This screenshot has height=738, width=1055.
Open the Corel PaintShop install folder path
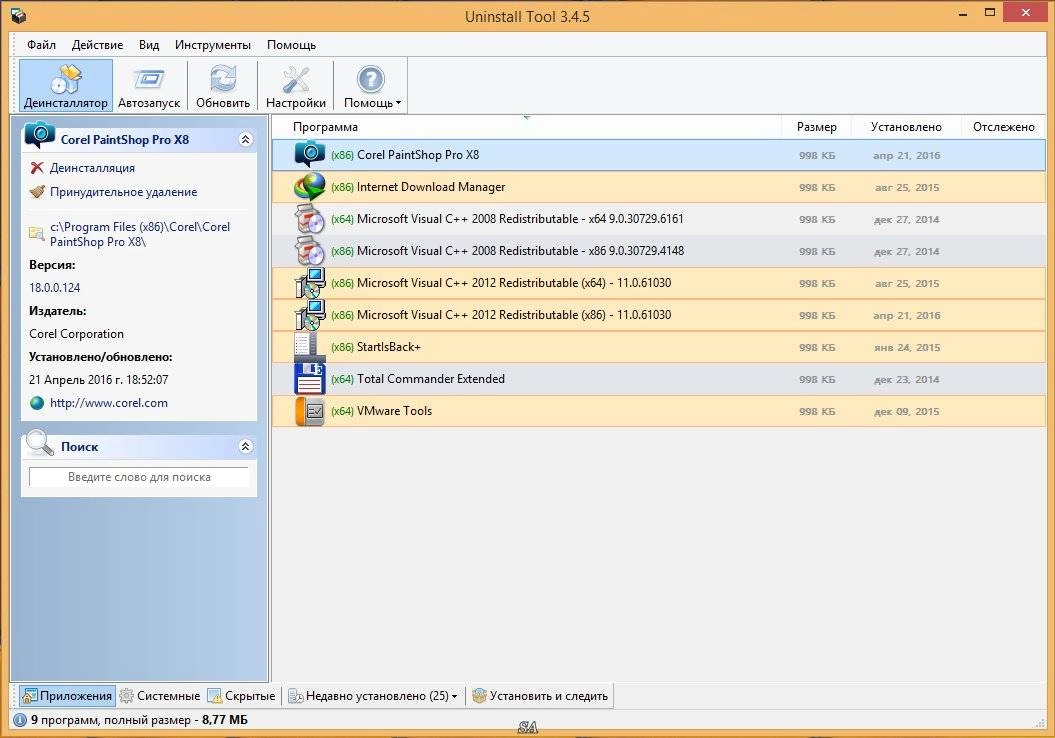coord(140,234)
